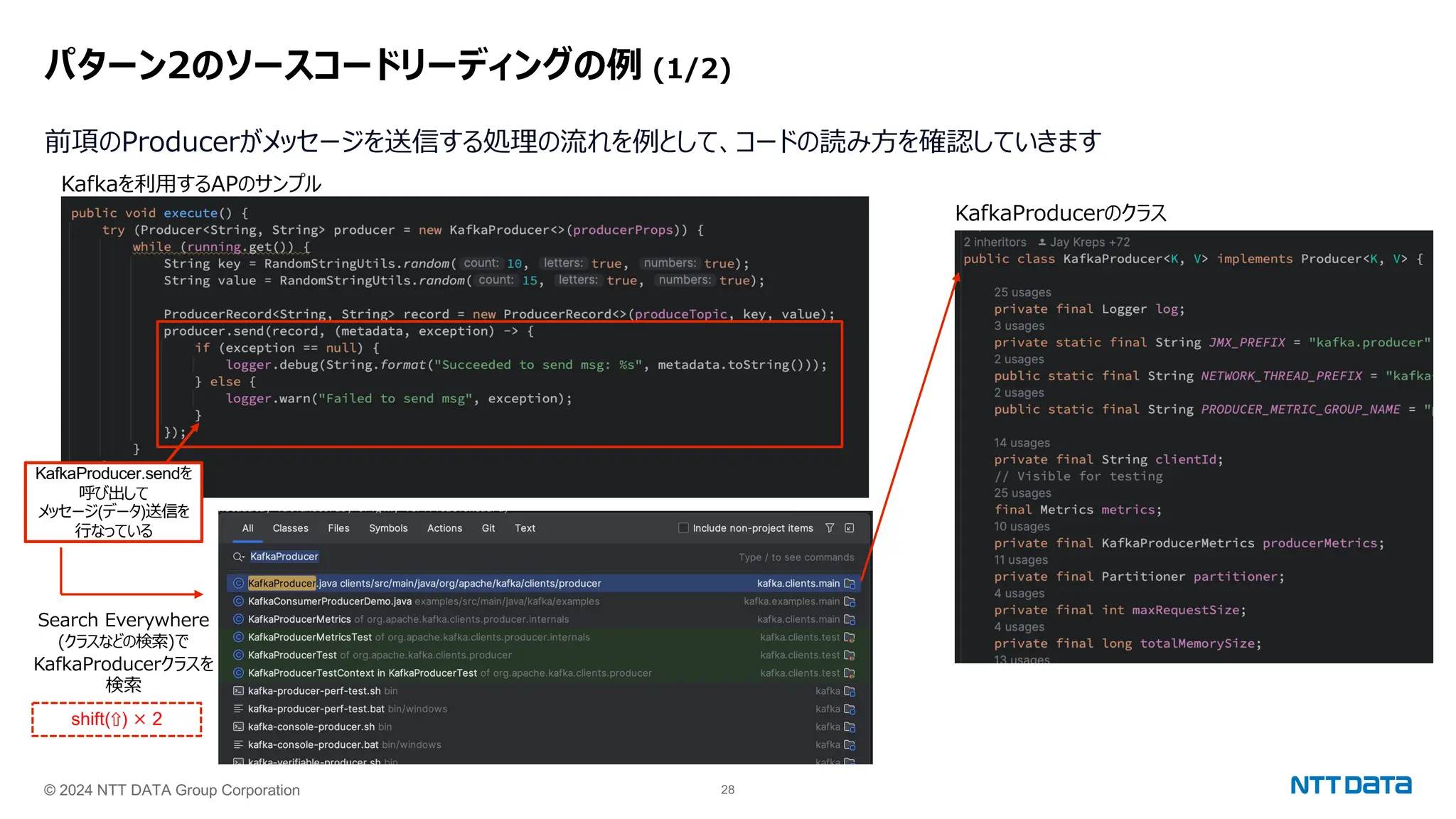Open the Symbols search tab
Image resolution: width=1456 pixels, height=819 pixels.
tap(388, 528)
